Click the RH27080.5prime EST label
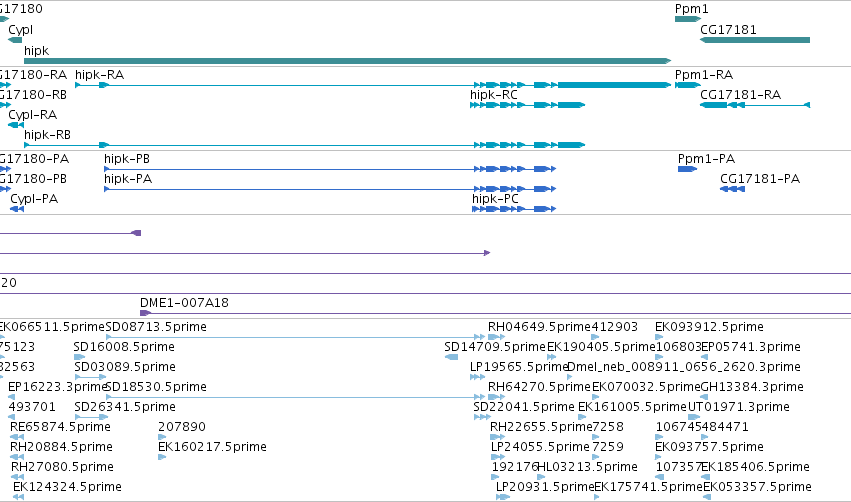Screen dimensions: 851x502 pyautogui.click(x=62, y=467)
